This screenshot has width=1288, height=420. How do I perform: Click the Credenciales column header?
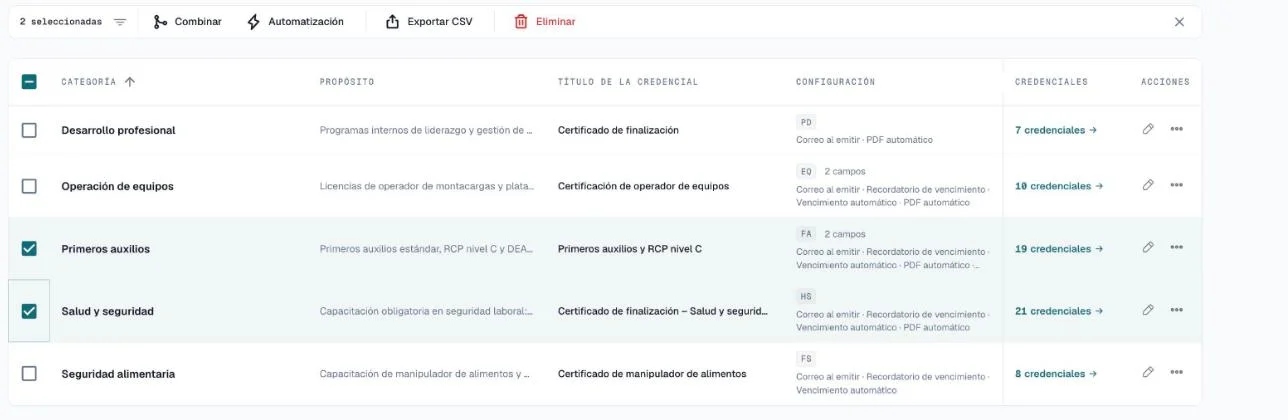click(1051, 82)
